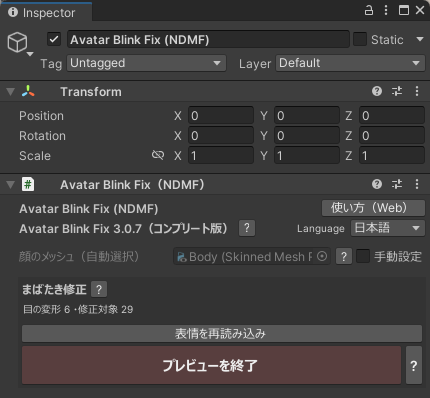430x398 pixels.
Task: Open the Transform component three-dot menu
Action: (x=417, y=91)
